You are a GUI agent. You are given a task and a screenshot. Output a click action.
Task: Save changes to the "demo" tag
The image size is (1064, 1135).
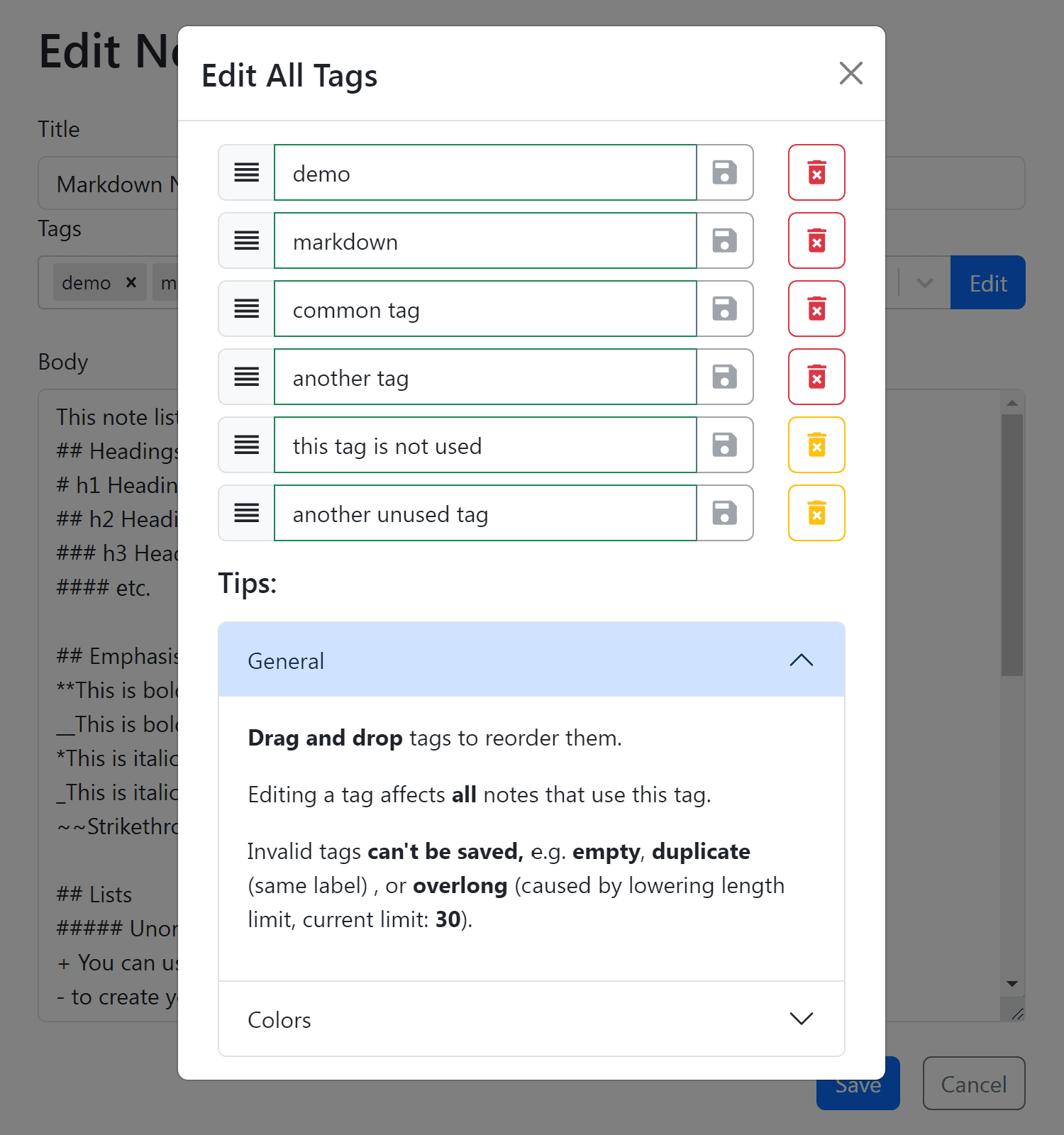[x=724, y=172]
